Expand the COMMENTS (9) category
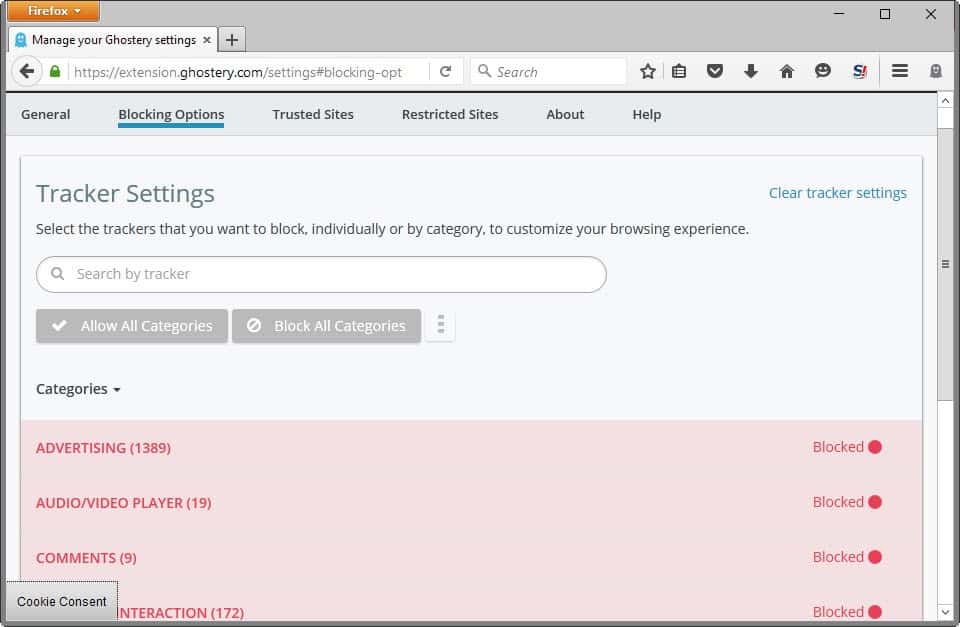960x627 pixels. pyautogui.click(x=86, y=558)
